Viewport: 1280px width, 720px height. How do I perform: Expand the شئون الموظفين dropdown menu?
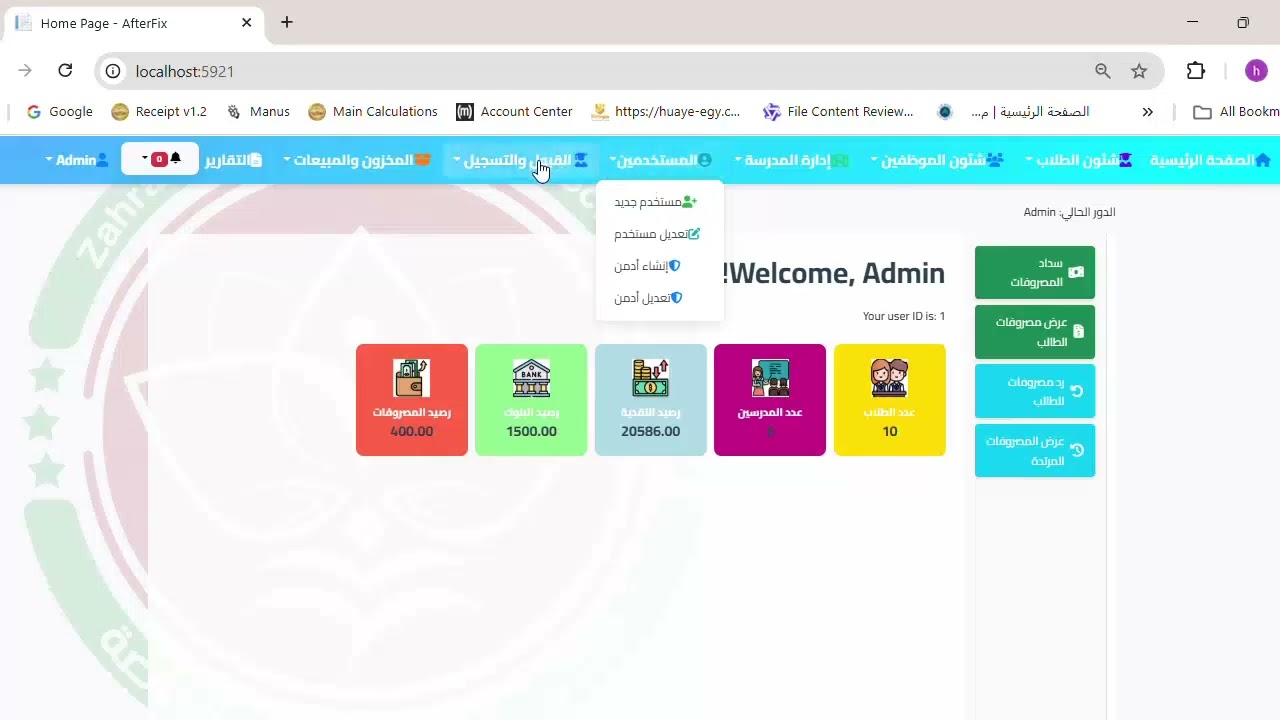coord(938,160)
